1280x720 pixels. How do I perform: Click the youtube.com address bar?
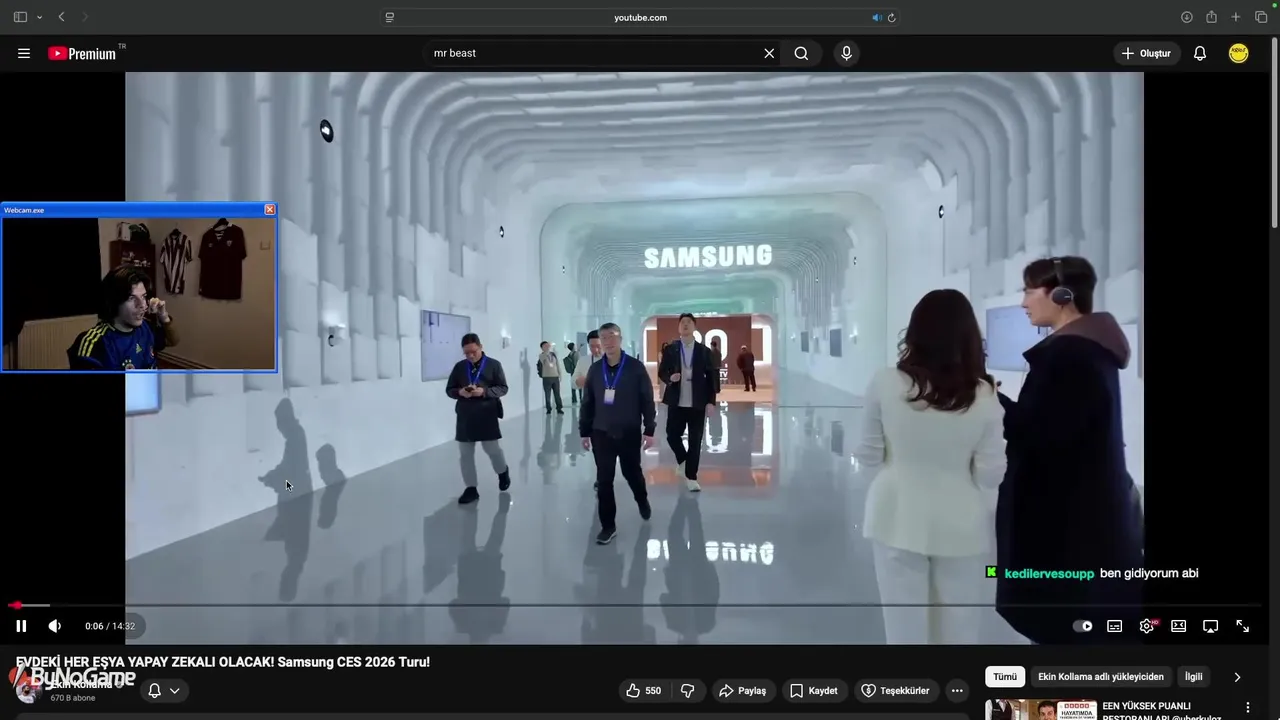click(x=640, y=17)
